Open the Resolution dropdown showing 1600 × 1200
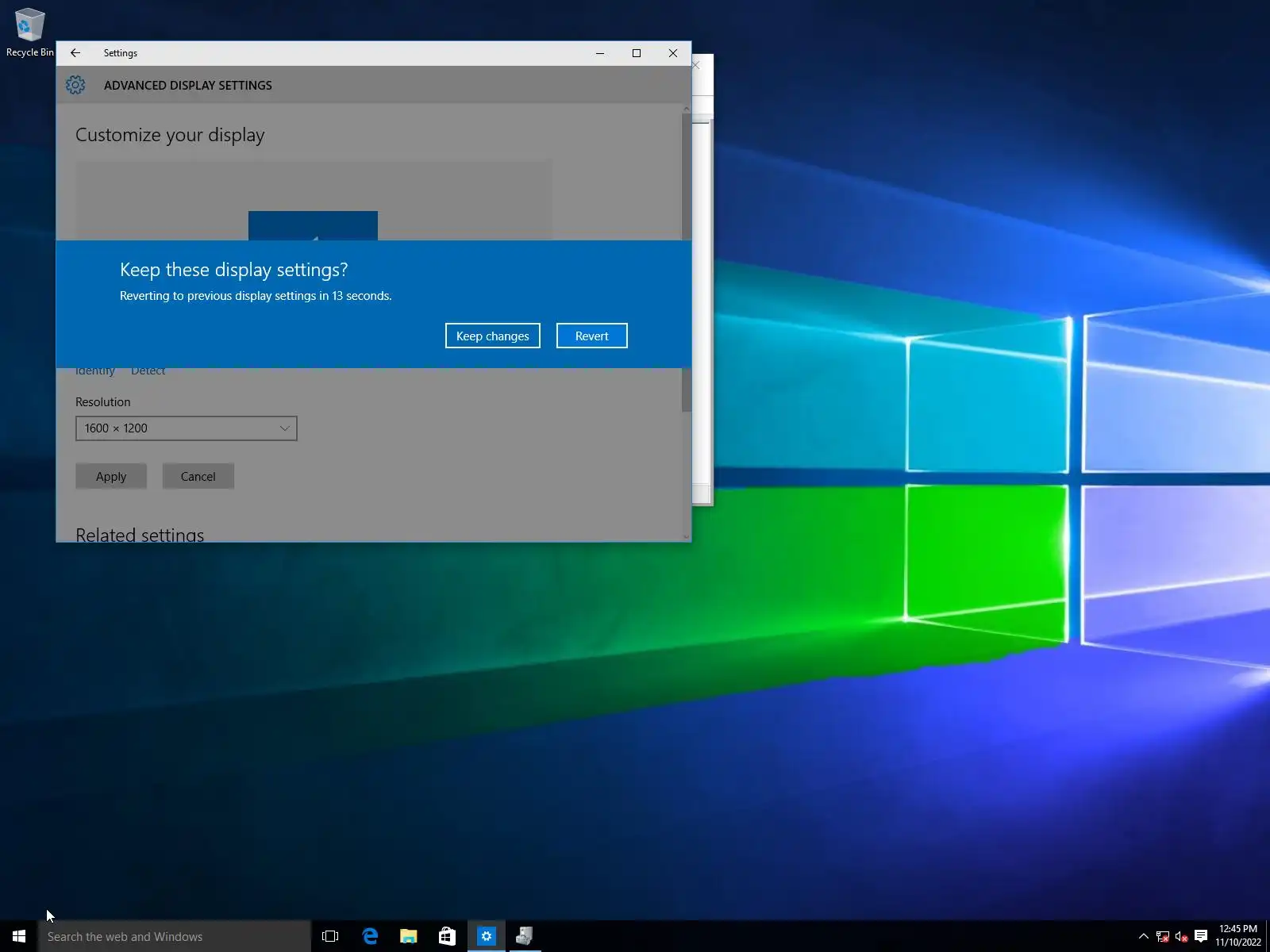This screenshot has width=1270, height=952. (187, 428)
